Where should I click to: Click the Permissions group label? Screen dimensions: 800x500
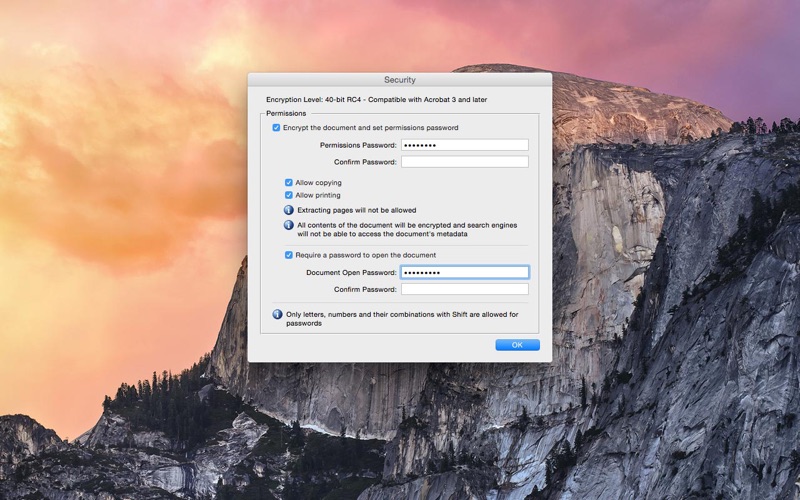[286, 113]
